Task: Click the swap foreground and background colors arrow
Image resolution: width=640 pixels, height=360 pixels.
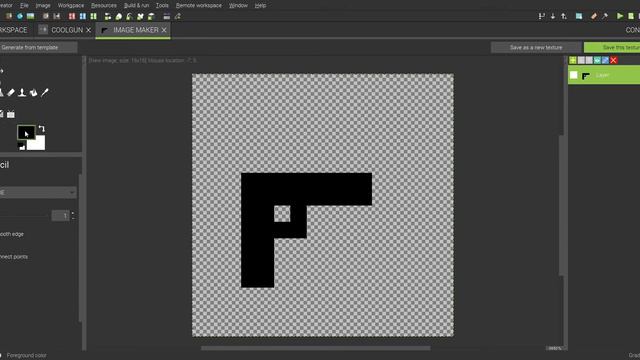Action: (x=41, y=129)
